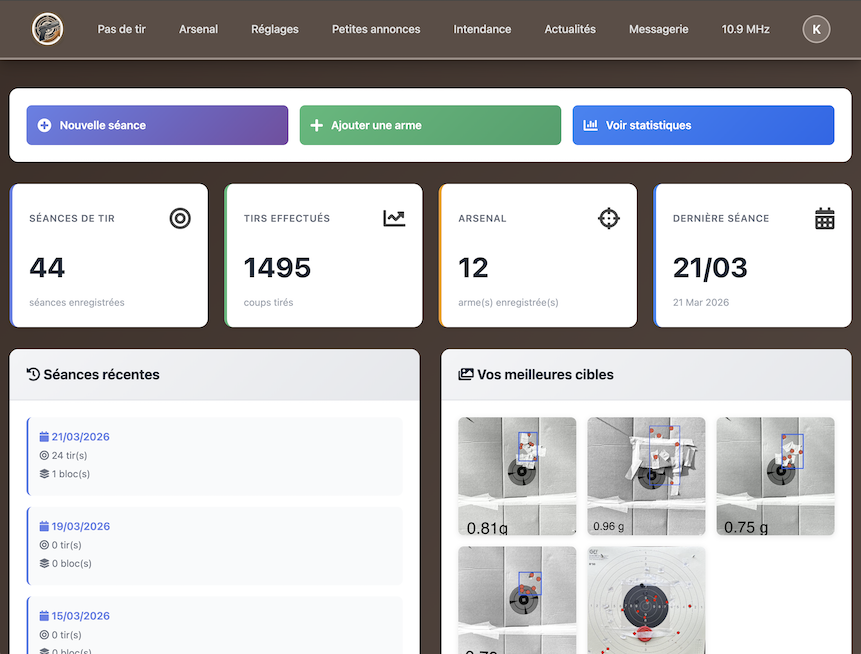Click the Séances de tir count 44
Viewport: 861px width, 654px height.
pyautogui.click(x=47, y=268)
